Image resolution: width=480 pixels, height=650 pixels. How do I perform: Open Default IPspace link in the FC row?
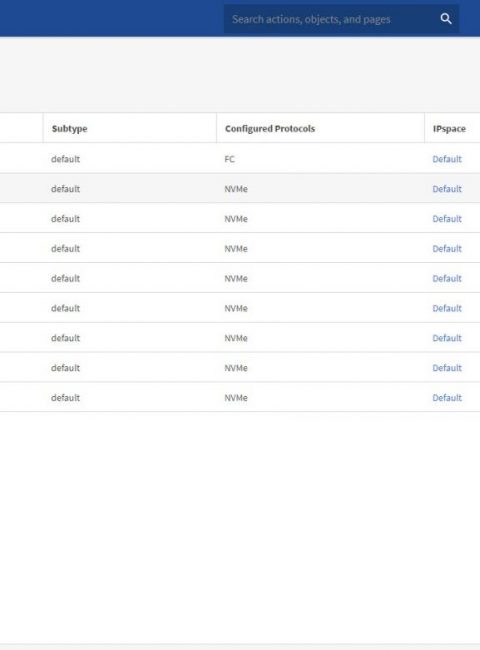tap(447, 159)
